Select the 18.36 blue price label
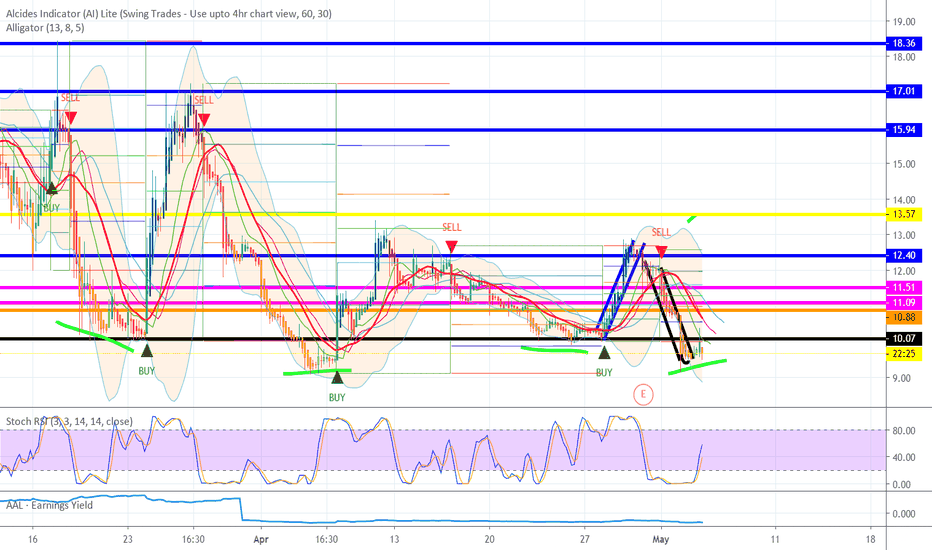The height and width of the screenshot is (550, 932). coord(903,43)
